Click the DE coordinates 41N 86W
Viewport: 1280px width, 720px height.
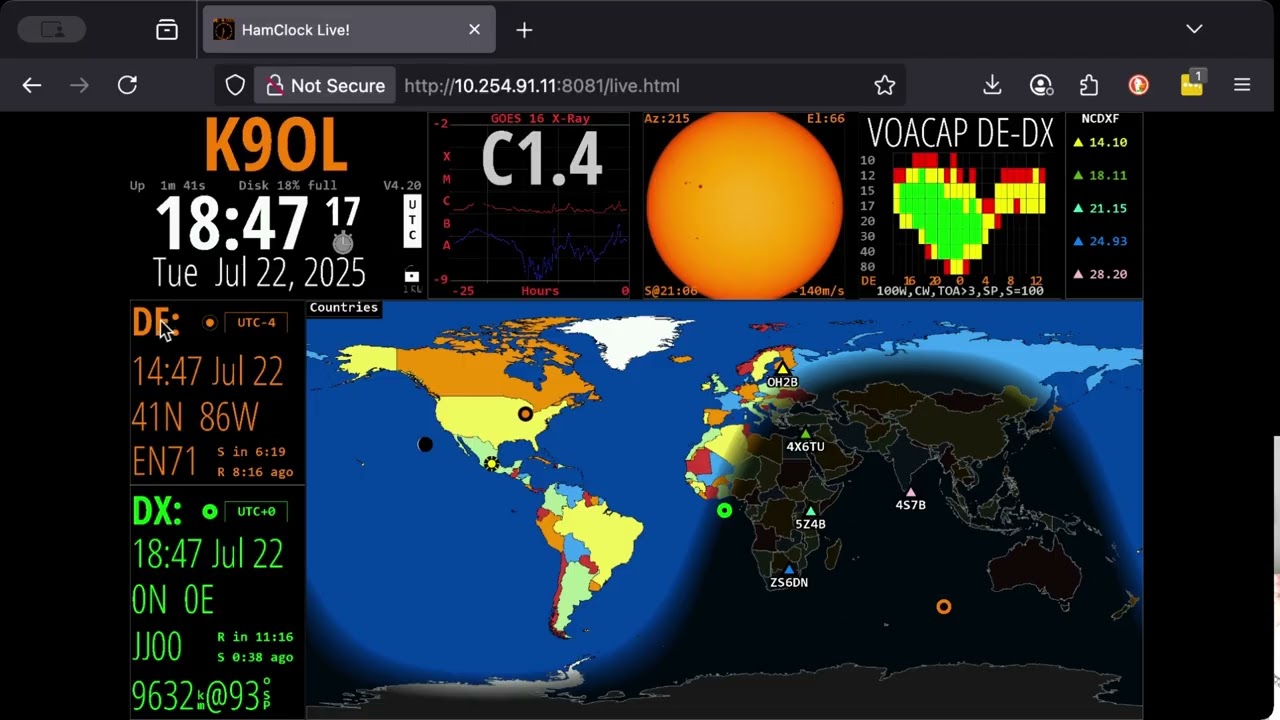(x=195, y=417)
